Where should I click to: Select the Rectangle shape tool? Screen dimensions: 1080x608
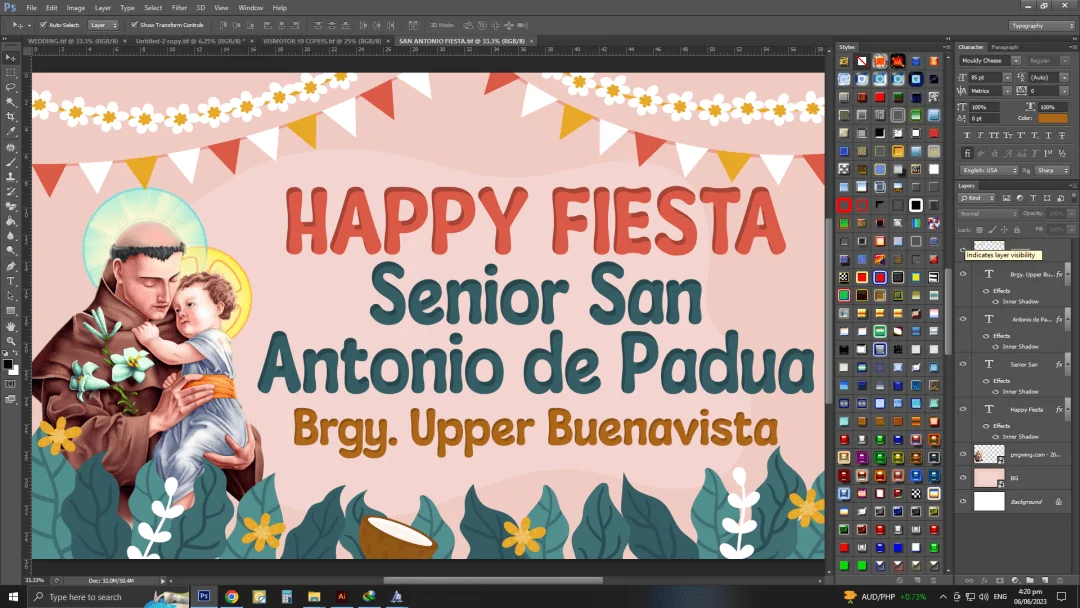click(10, 311)
